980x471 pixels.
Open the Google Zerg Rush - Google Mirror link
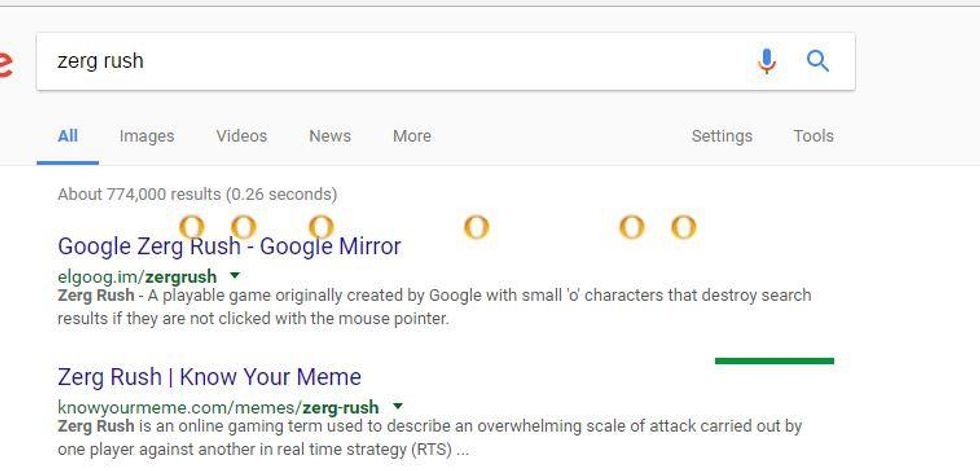pos(229,246)
